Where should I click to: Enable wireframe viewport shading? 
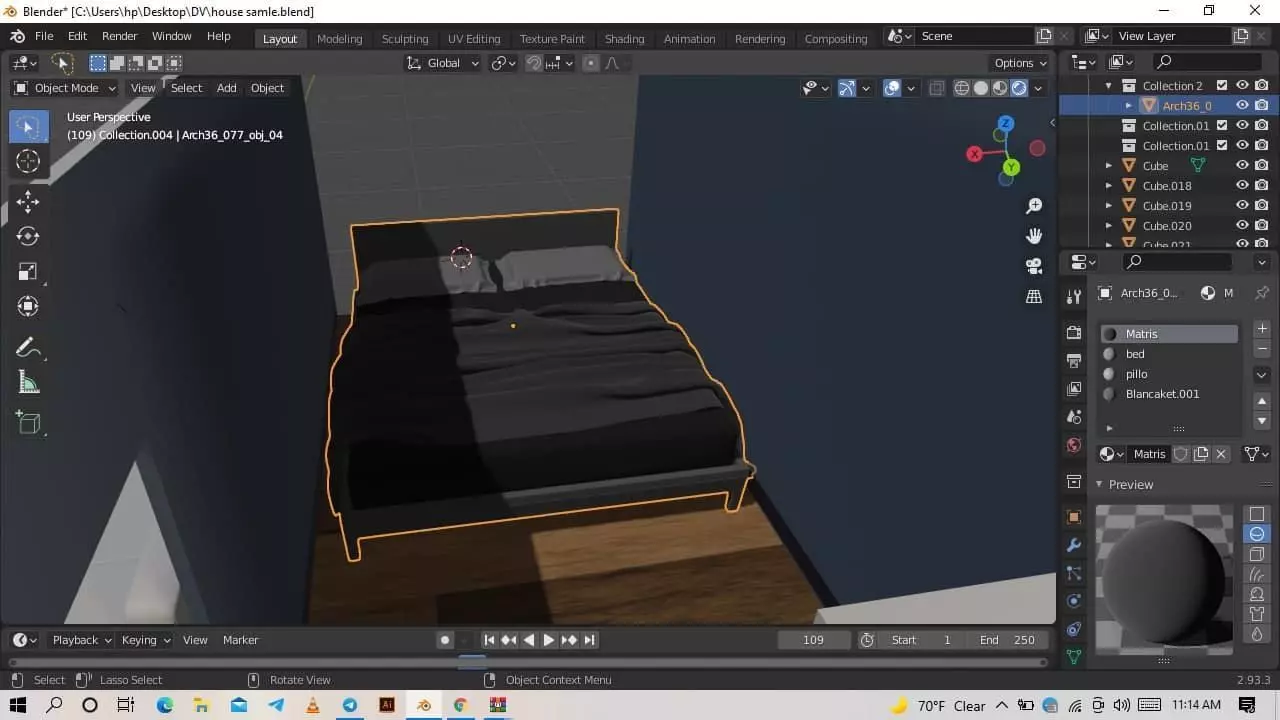[x=962, y=88]
